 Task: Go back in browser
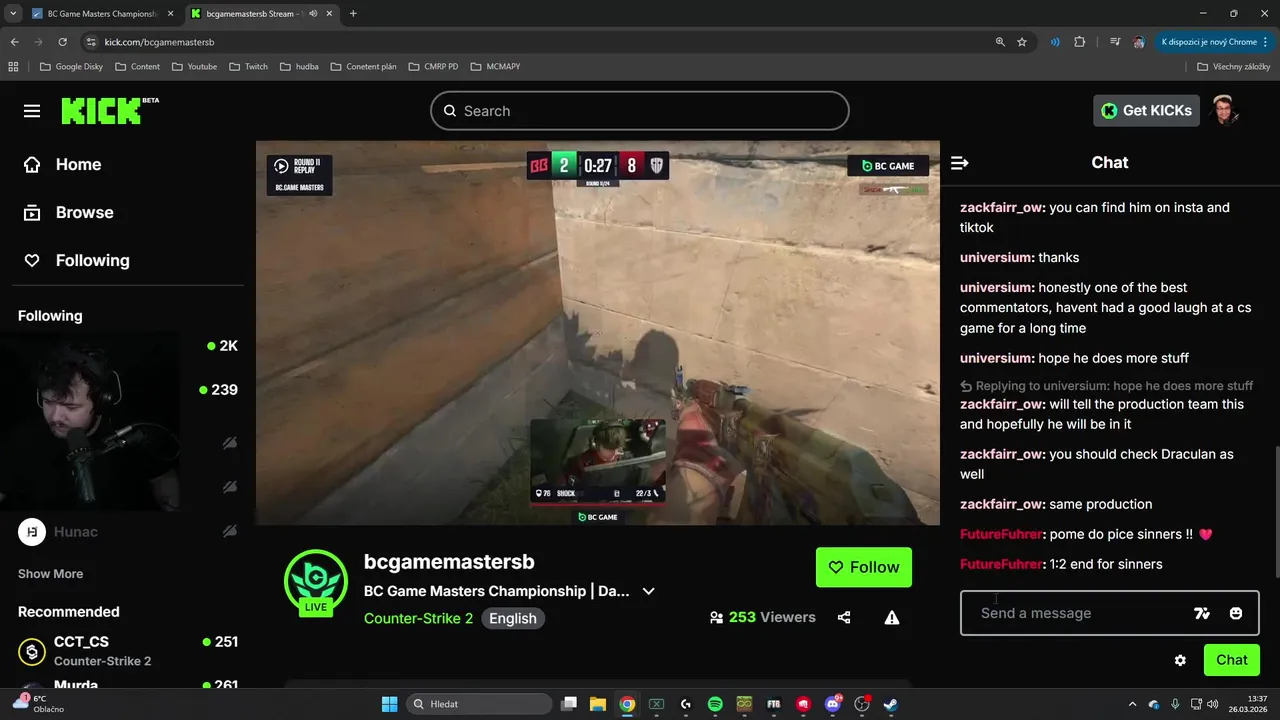pos(14,42)
